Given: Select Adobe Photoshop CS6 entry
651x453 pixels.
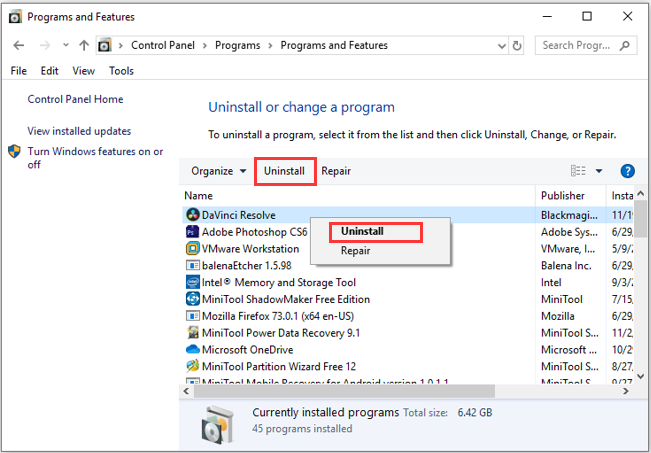Looking at the screenshot, I should click(255, 232).
